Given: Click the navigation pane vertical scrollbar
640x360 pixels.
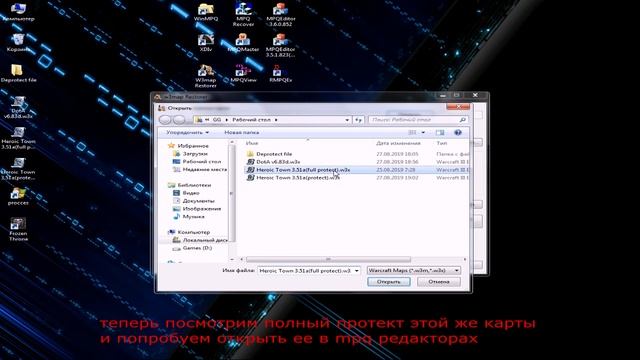Looking at the screenshot, I should 232,192.
